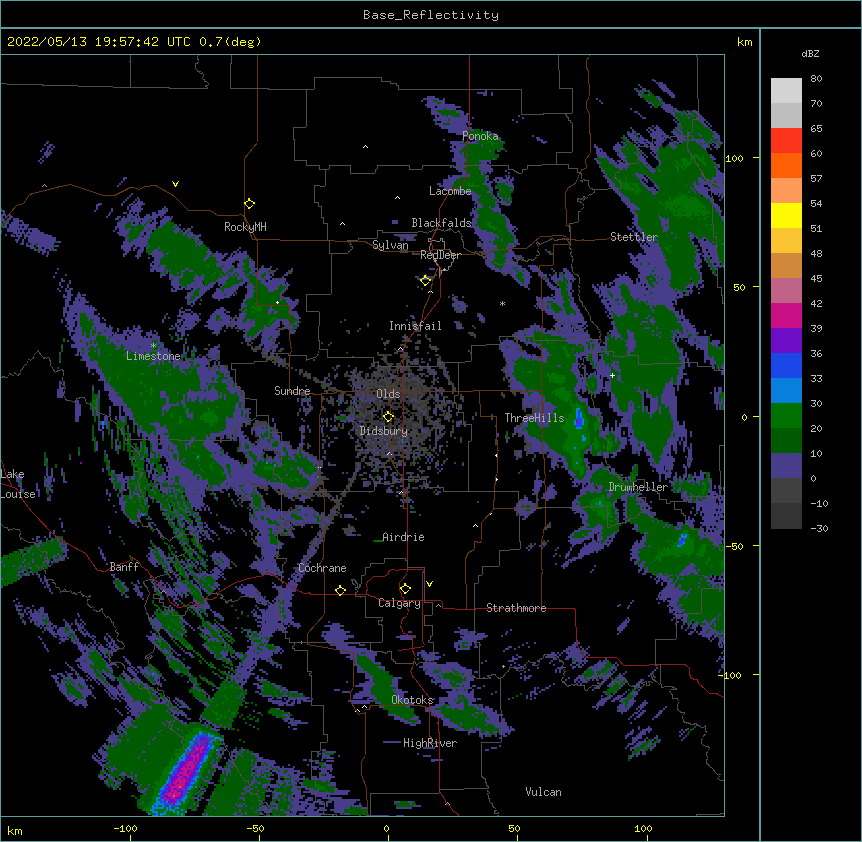Click the Sylvan label

coord(390,245)
